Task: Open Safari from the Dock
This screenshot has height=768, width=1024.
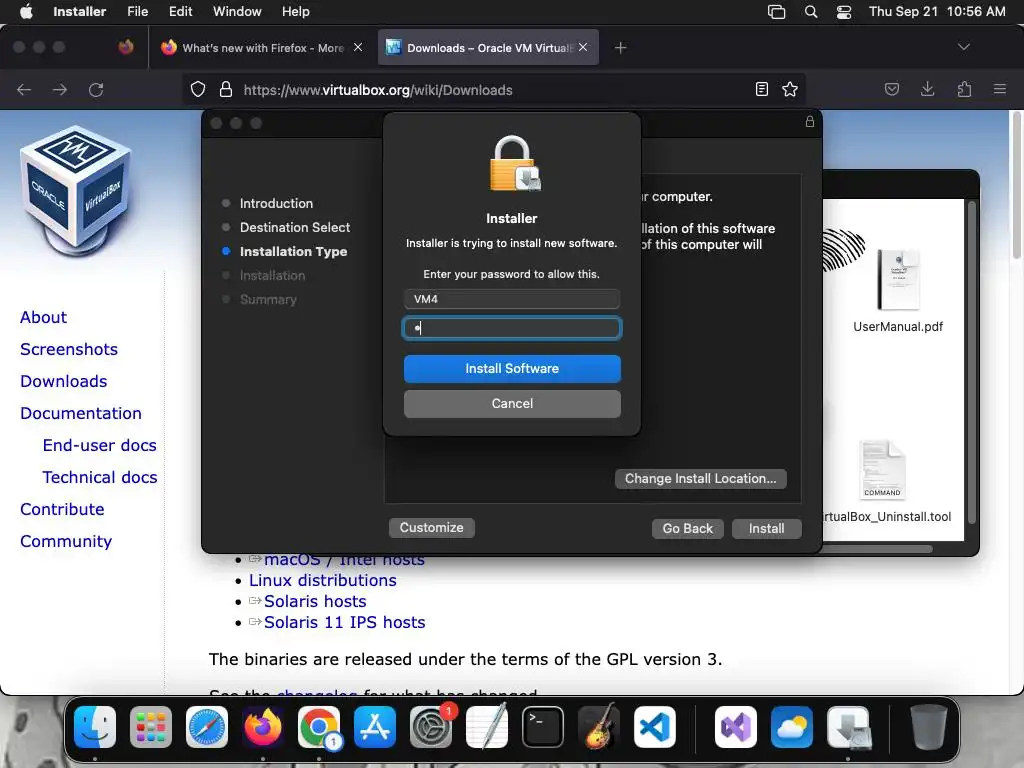Action: [207, 727]
